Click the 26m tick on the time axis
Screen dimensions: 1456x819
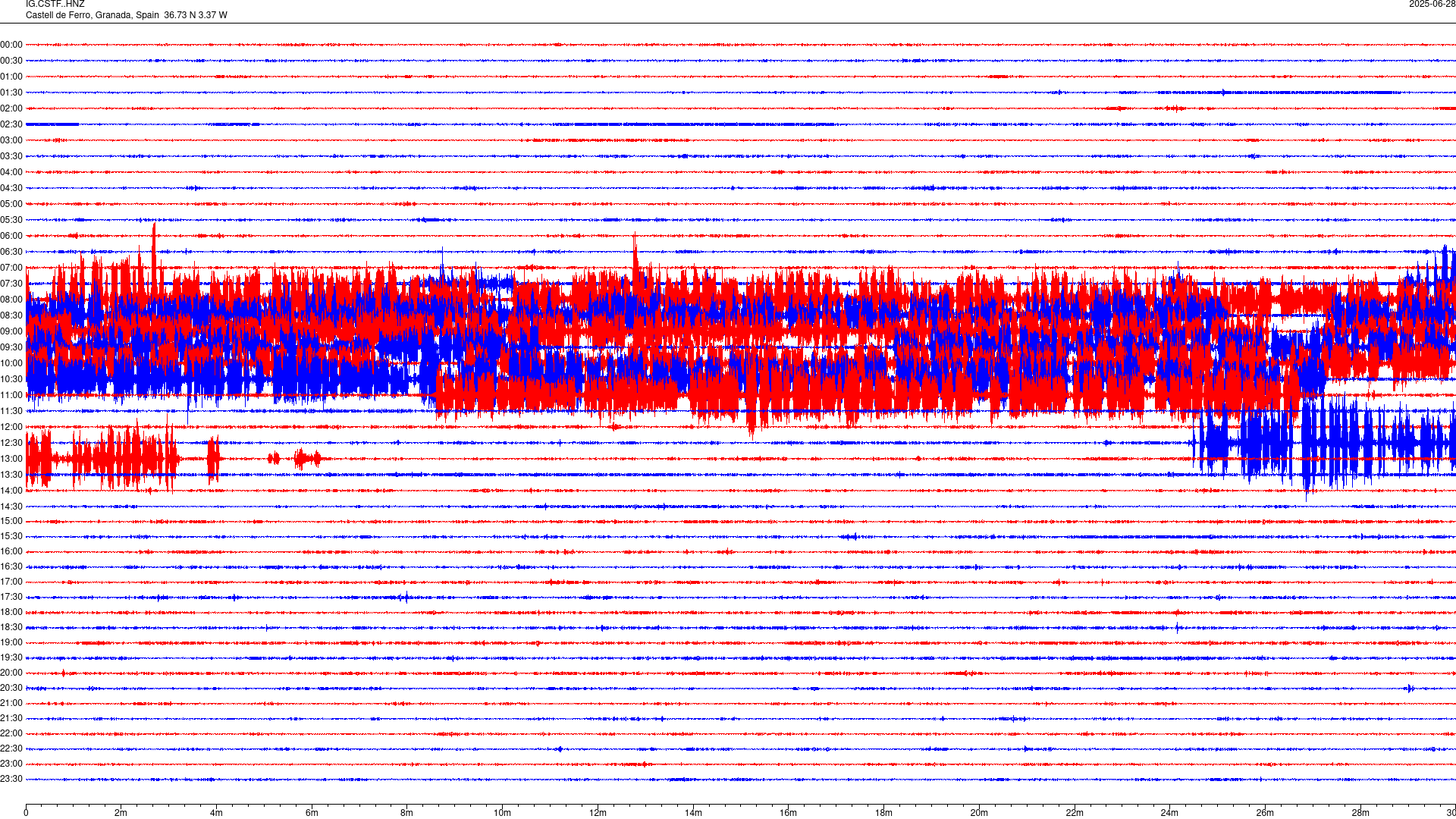(x=1265, y=813)
